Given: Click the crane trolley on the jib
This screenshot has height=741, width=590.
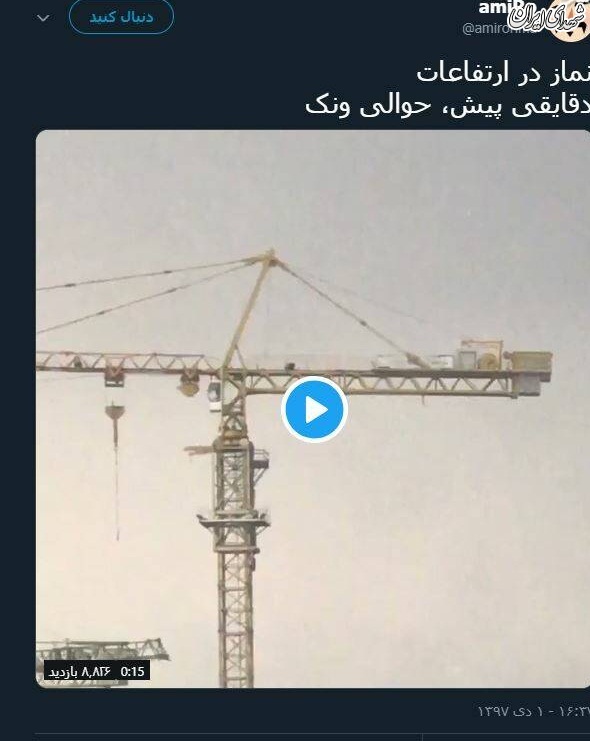Looking at the screenshot, I should tap(114, 376).
